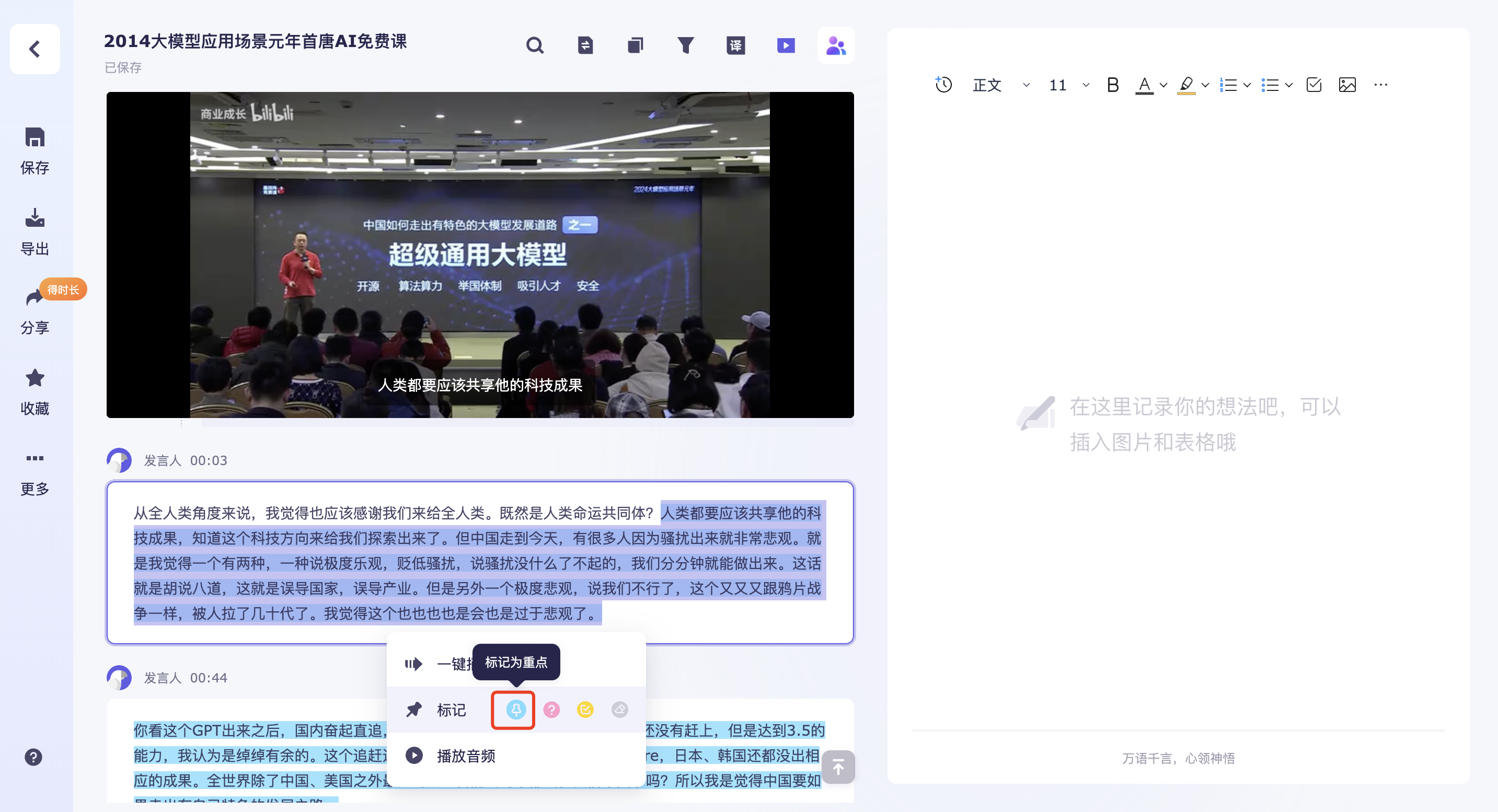The image size is (1498, 812).
Task: Open the transcript search magnifier
Action: point(535,45)
